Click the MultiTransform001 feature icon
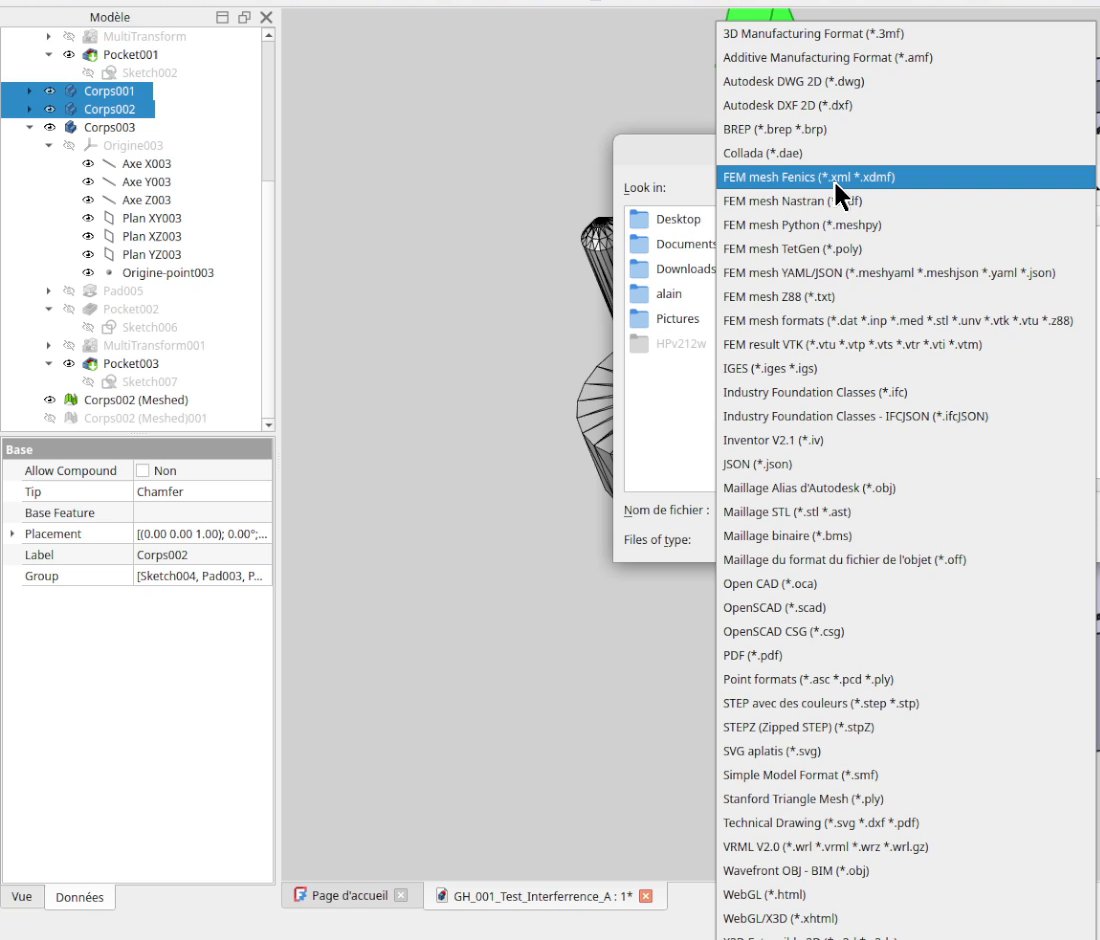The height and width of the screenshot is (940, 1100). tap(90, 345)
